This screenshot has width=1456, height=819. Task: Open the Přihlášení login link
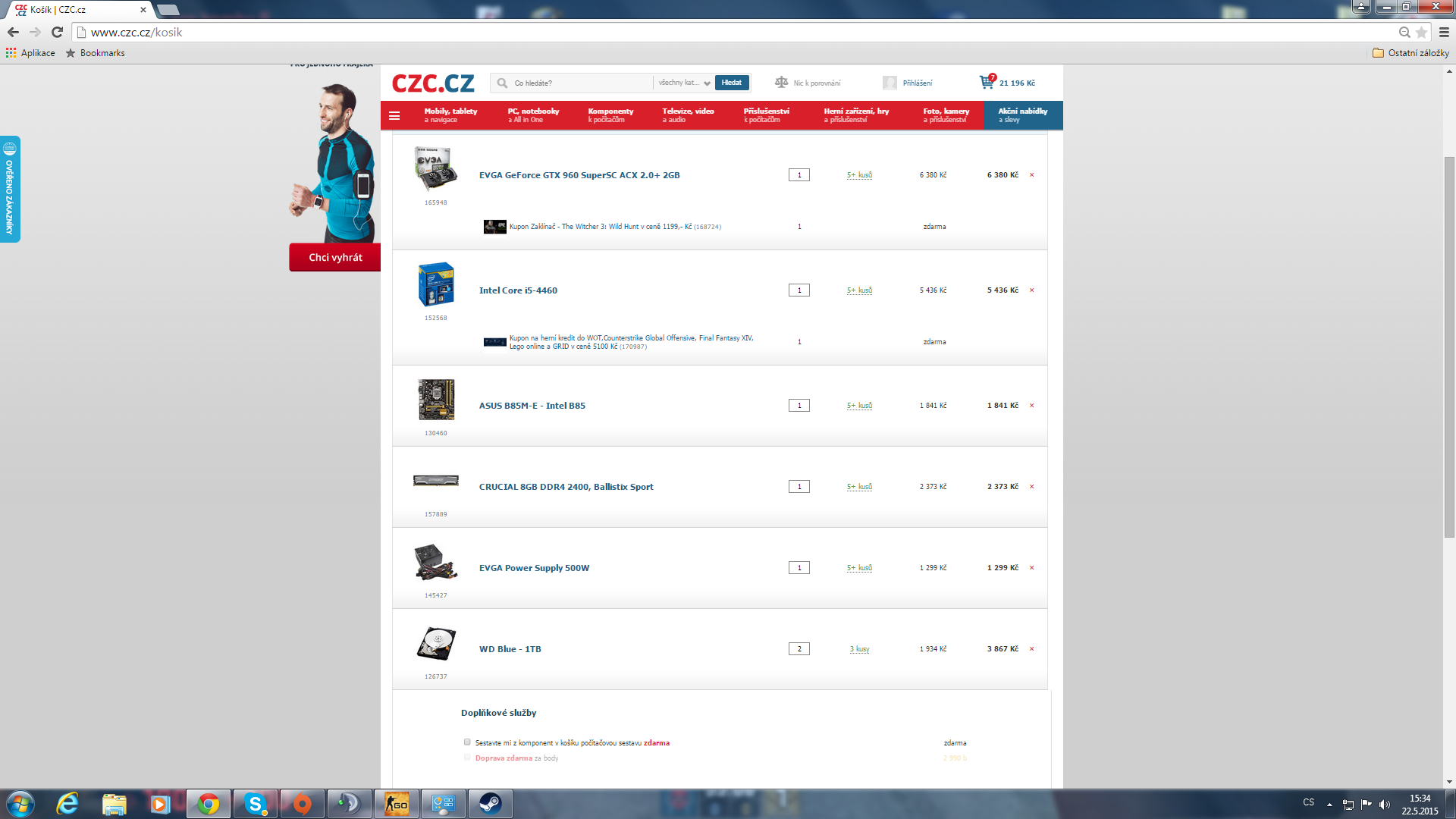click(x=918, y=83)
